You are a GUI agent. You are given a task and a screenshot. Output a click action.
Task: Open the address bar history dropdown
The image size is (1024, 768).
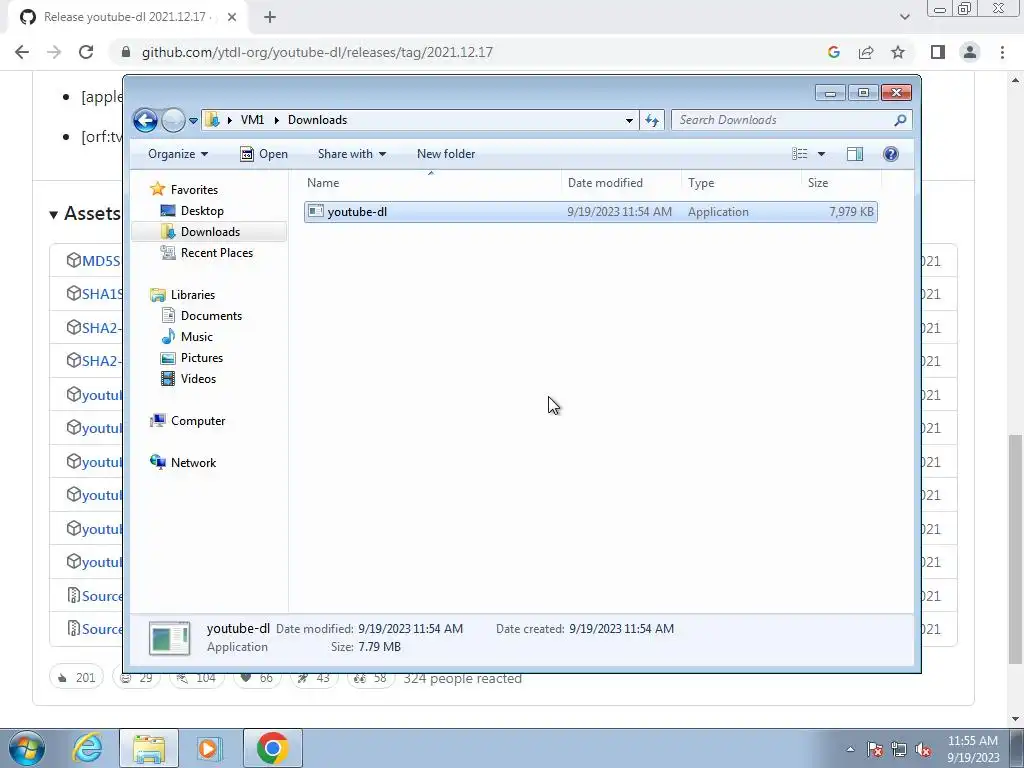[629, 120]
